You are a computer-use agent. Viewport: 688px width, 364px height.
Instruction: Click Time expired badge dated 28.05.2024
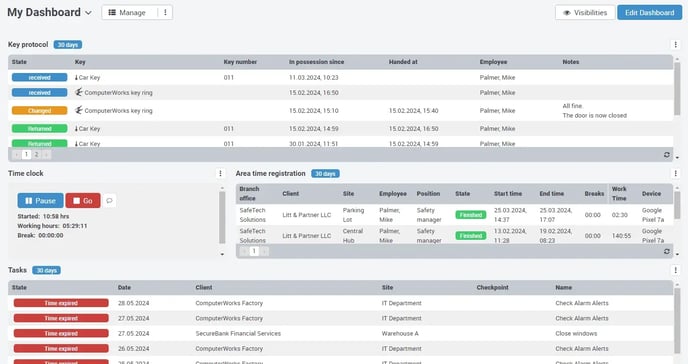click(x=61, y=303)
